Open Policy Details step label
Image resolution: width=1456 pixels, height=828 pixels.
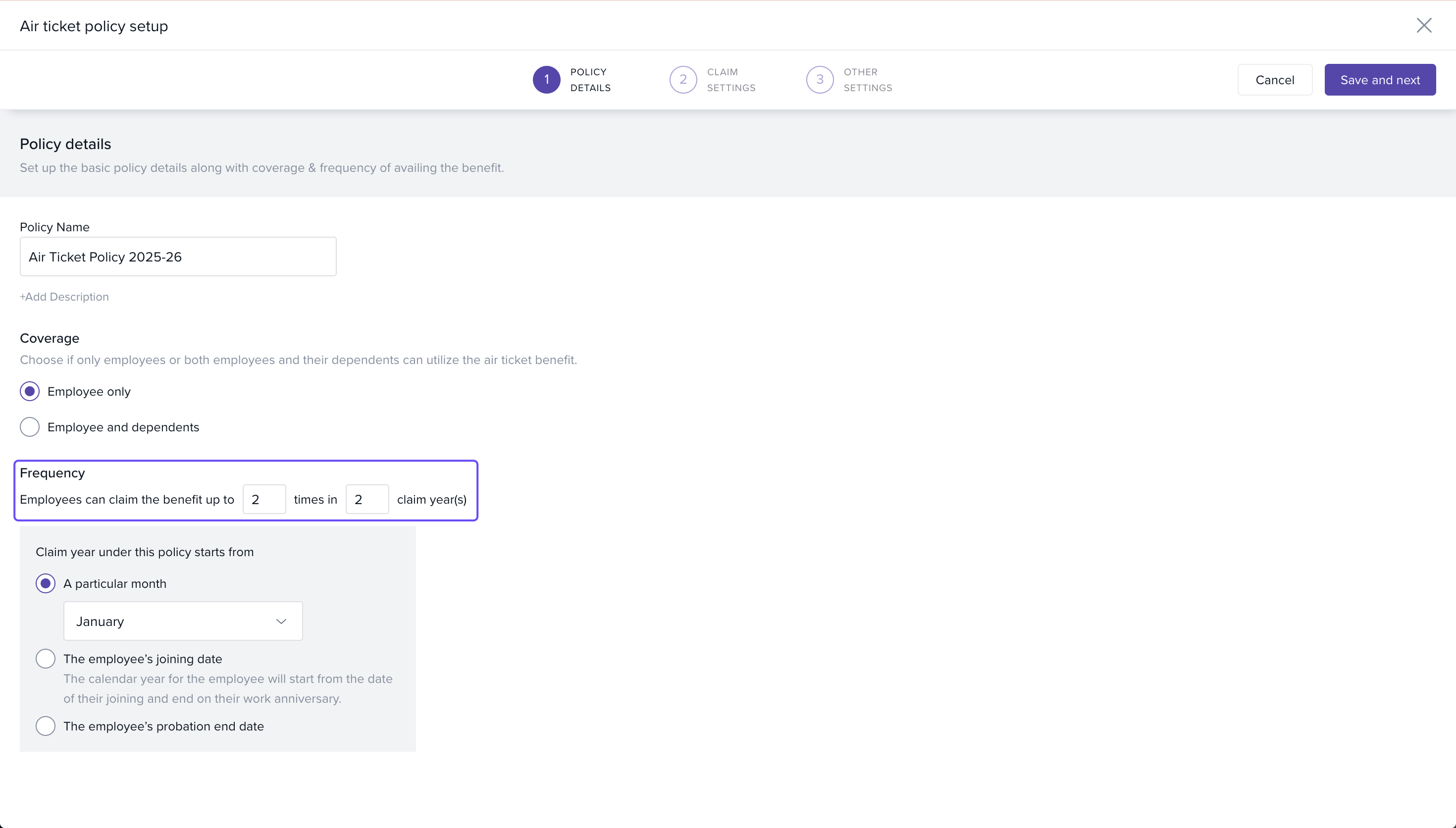pos(590,80)
